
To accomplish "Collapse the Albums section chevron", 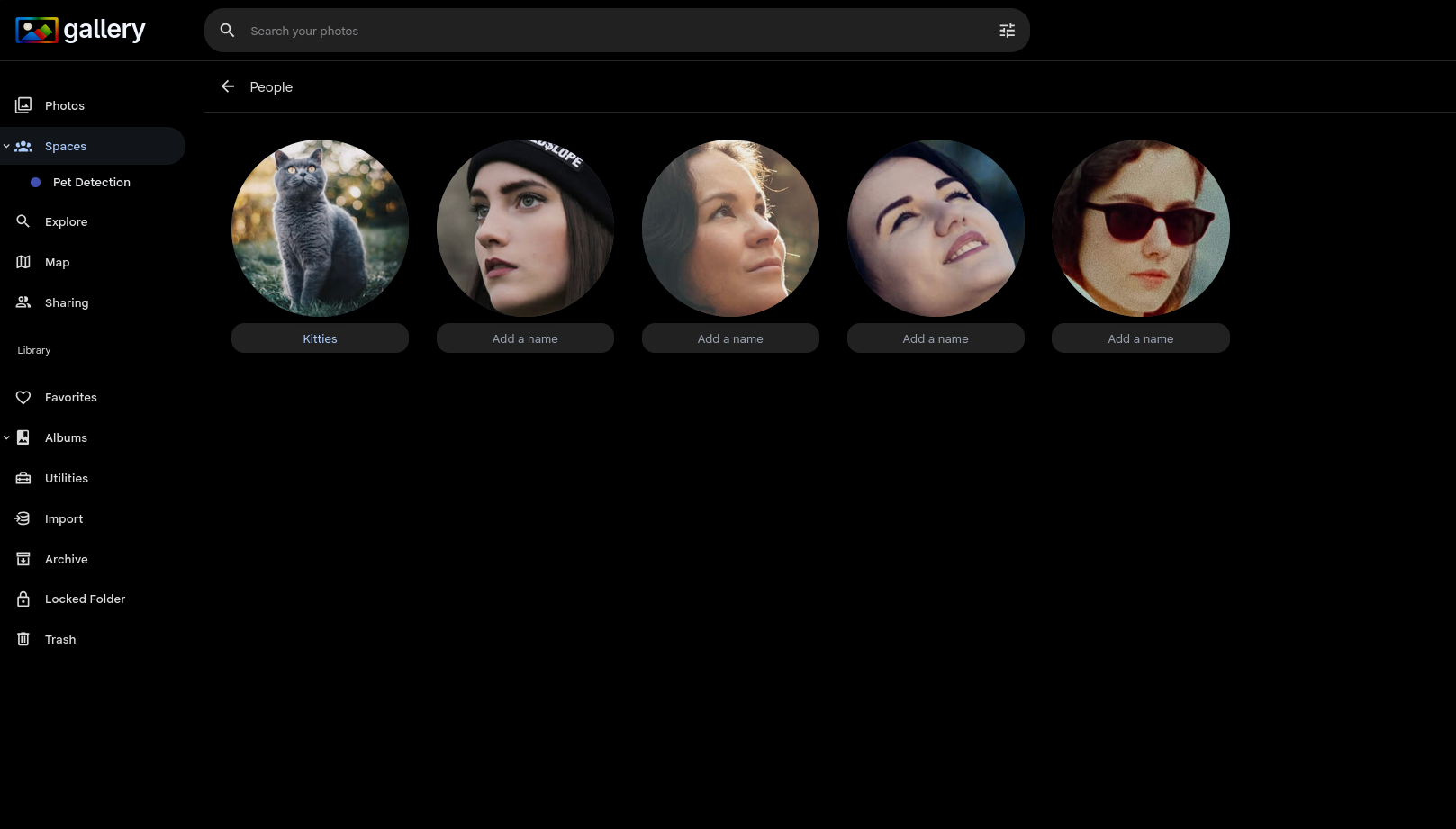I will pos(6,437).
